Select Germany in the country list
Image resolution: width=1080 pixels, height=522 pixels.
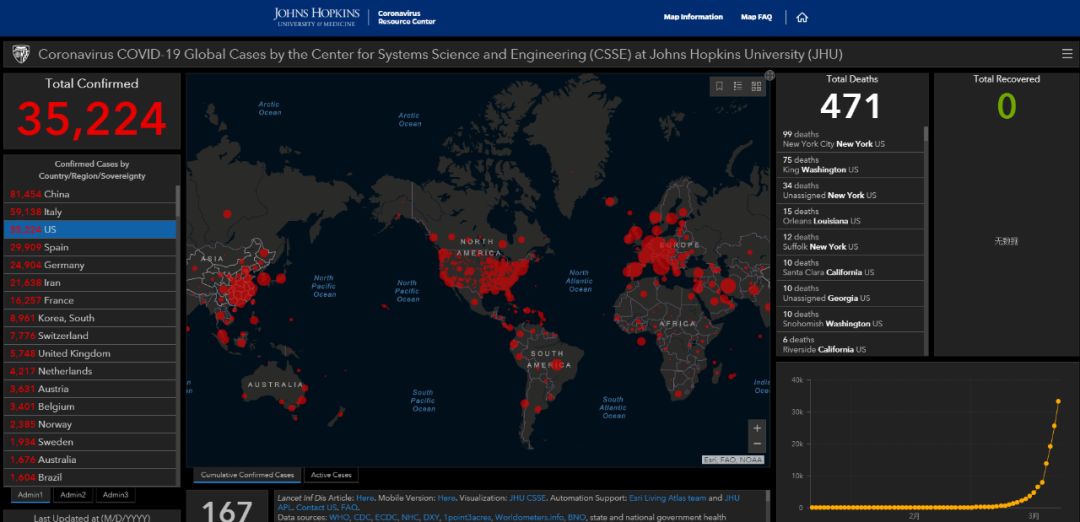click(90, 265)
